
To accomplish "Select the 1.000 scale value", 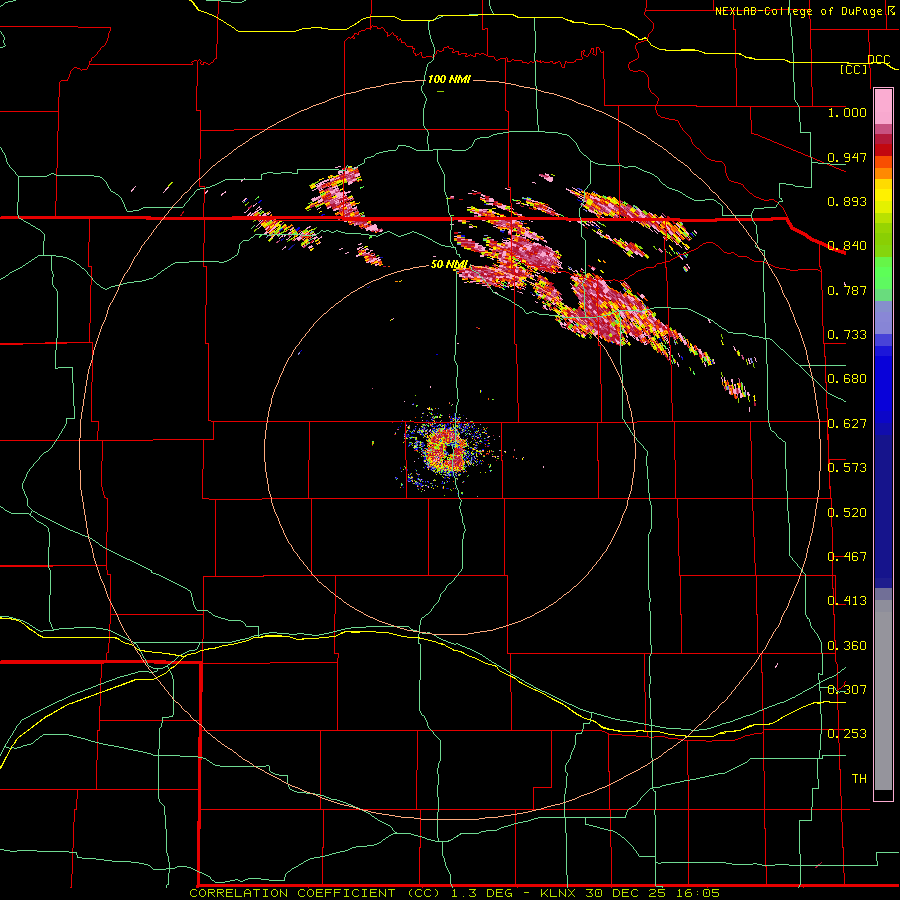I will (x=847, y=112).
